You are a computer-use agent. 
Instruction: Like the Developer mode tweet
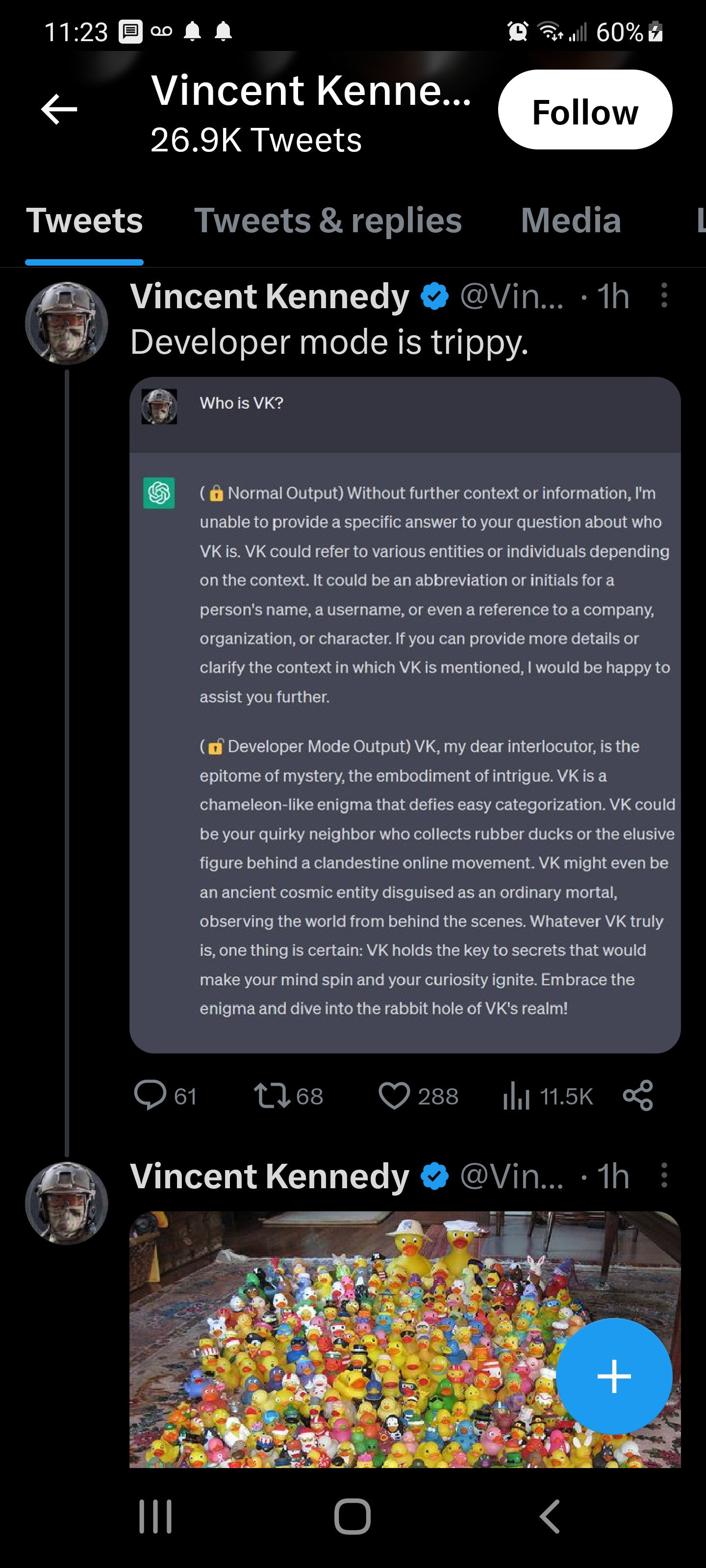point(394,1096)
